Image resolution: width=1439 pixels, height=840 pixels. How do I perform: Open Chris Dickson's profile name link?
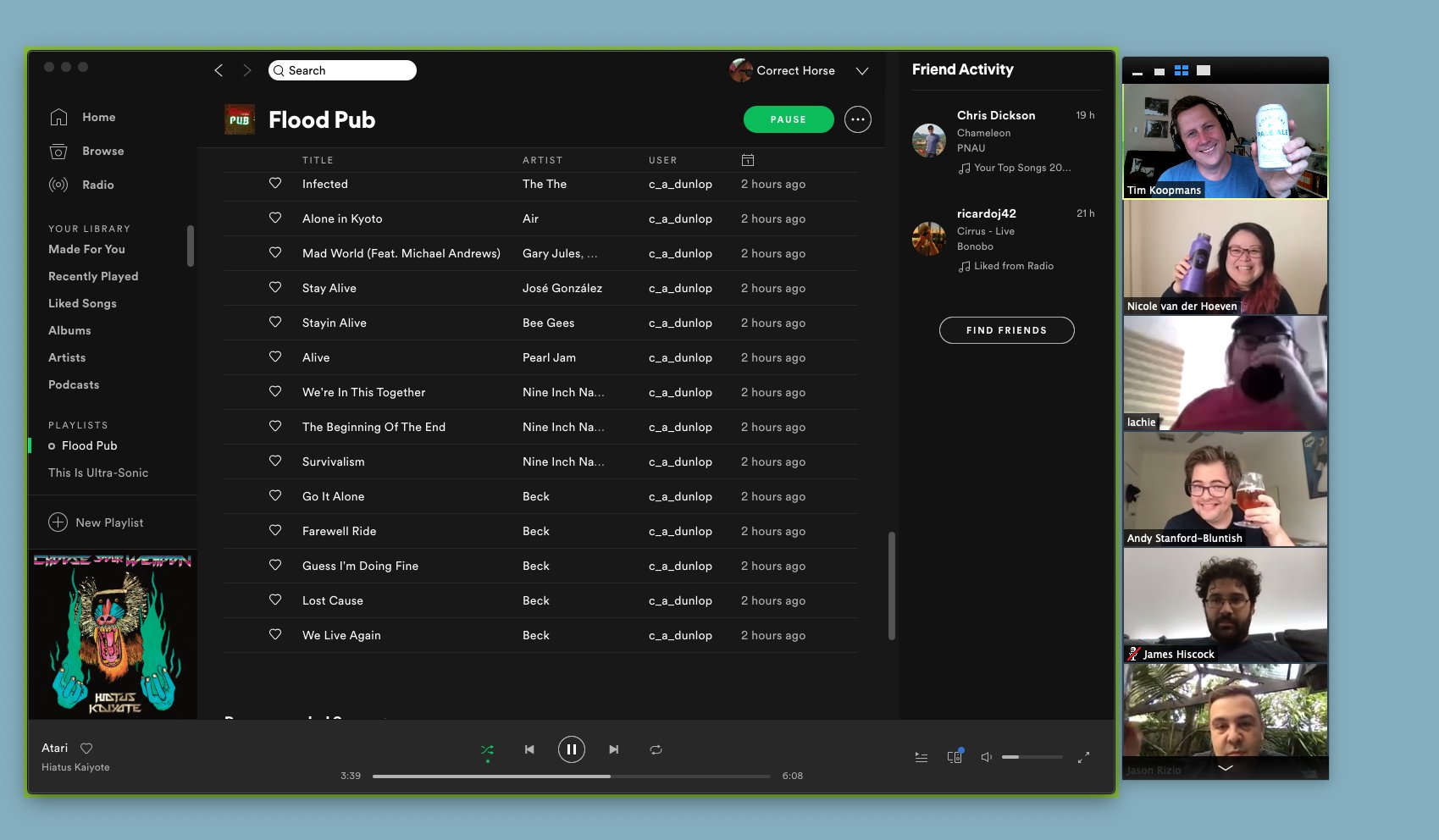[996, 115]
